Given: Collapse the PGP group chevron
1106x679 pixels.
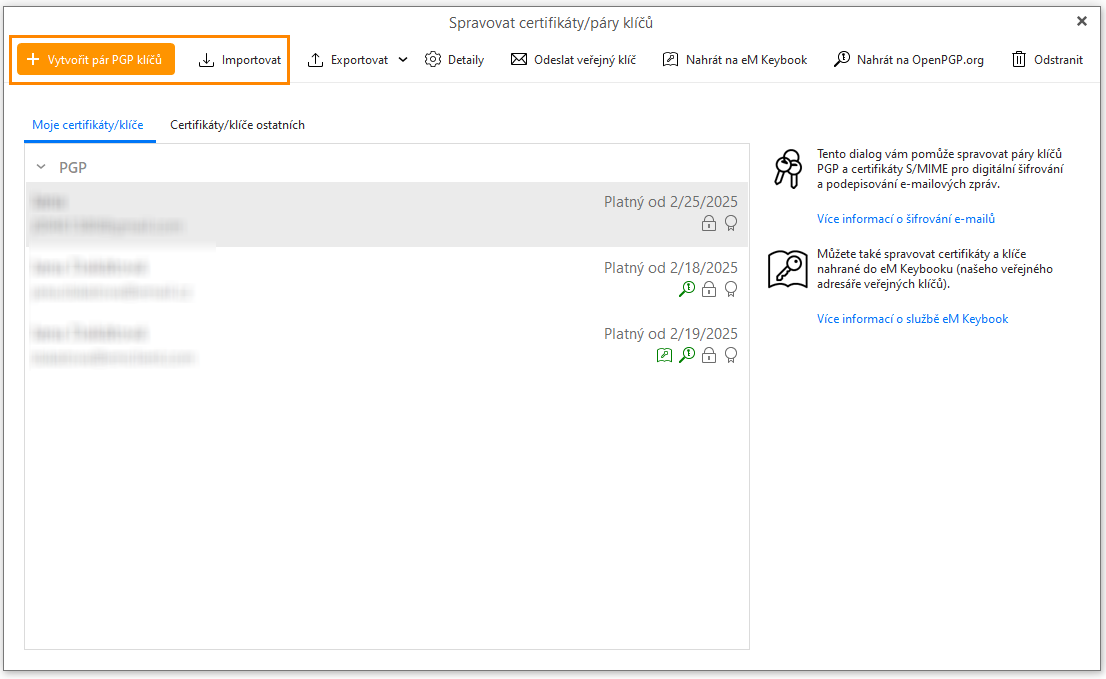Looking at the screenshot, I should coord(41,168).
